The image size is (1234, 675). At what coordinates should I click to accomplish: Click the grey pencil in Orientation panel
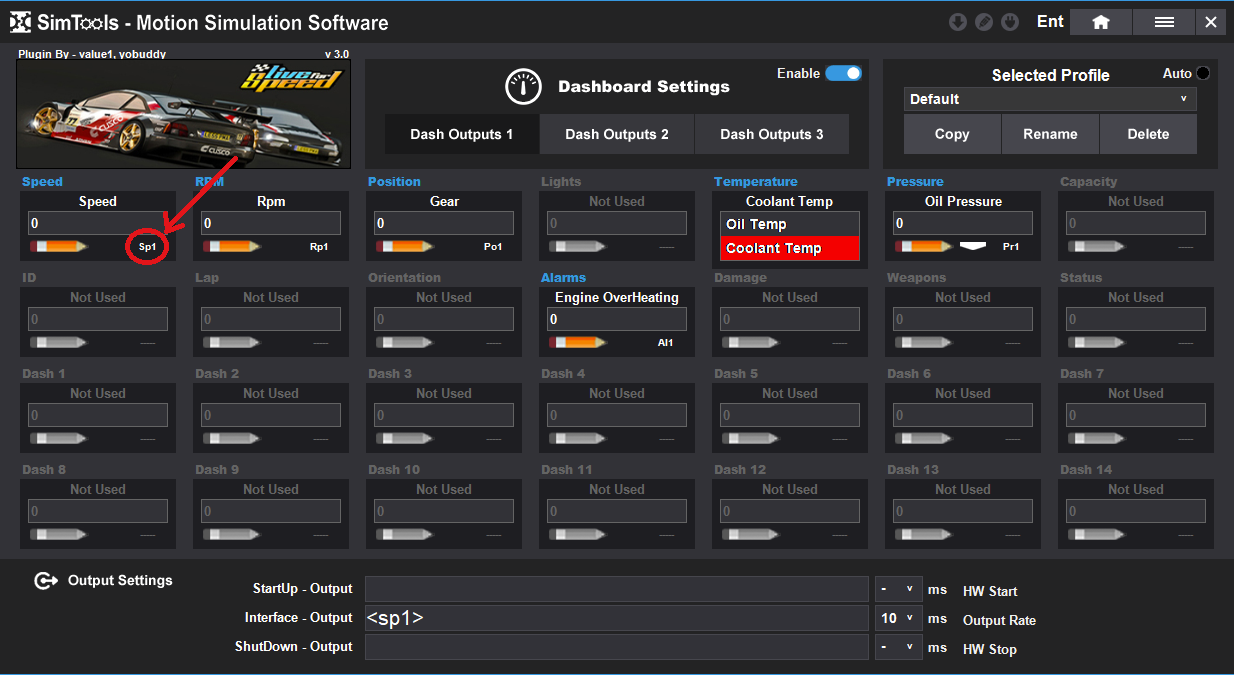point(405,342)
